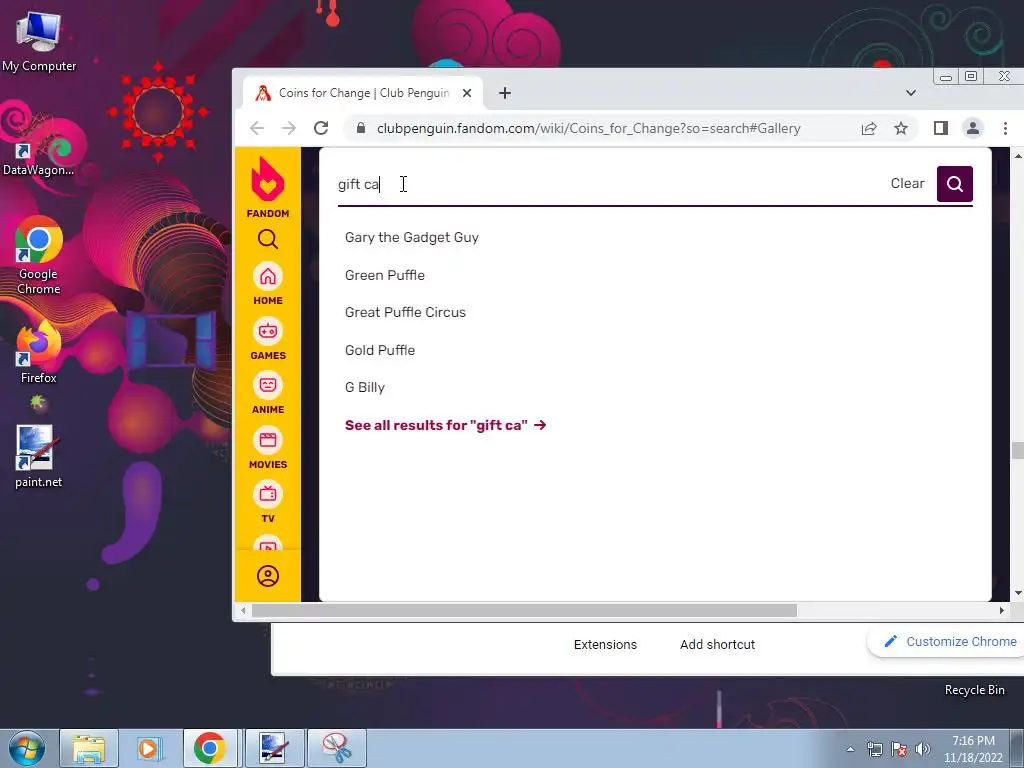The image size is (1024, 768).
Task: Open G Billy suggestion
Action: pos(364,387)
